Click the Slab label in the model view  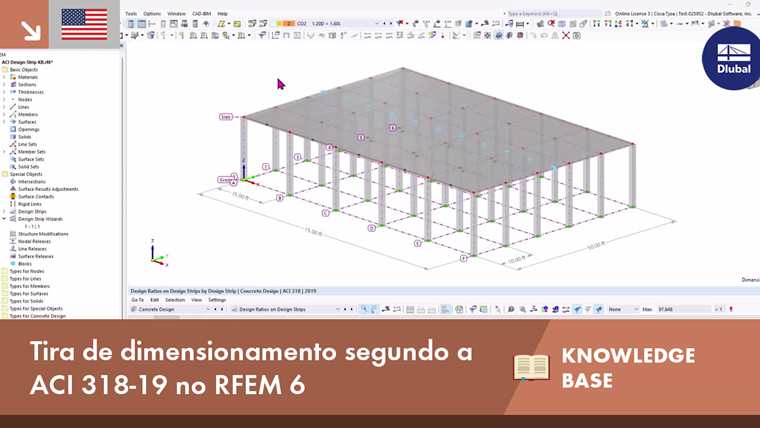[226, 117]
